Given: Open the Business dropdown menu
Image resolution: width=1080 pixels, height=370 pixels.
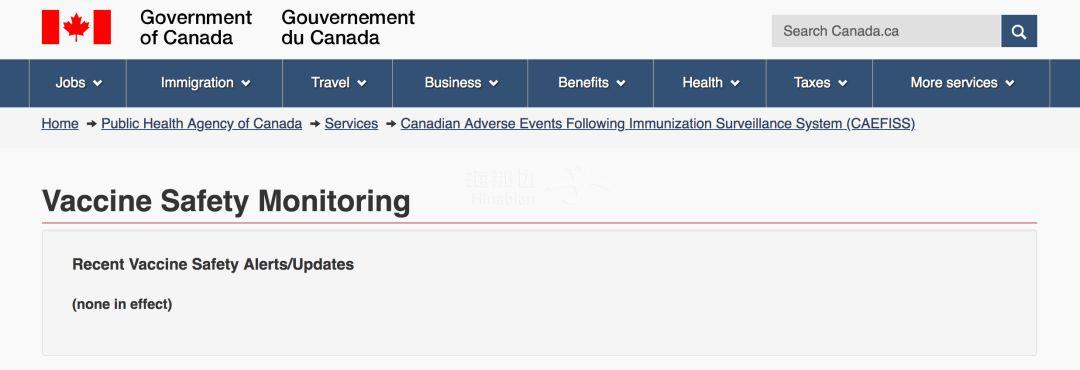Looking at the screenshot, I should [460, 83].
